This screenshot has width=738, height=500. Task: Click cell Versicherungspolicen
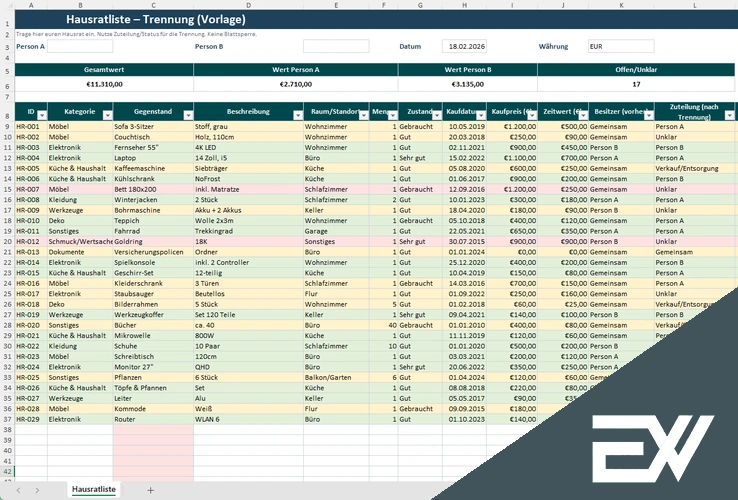point(153,252)
